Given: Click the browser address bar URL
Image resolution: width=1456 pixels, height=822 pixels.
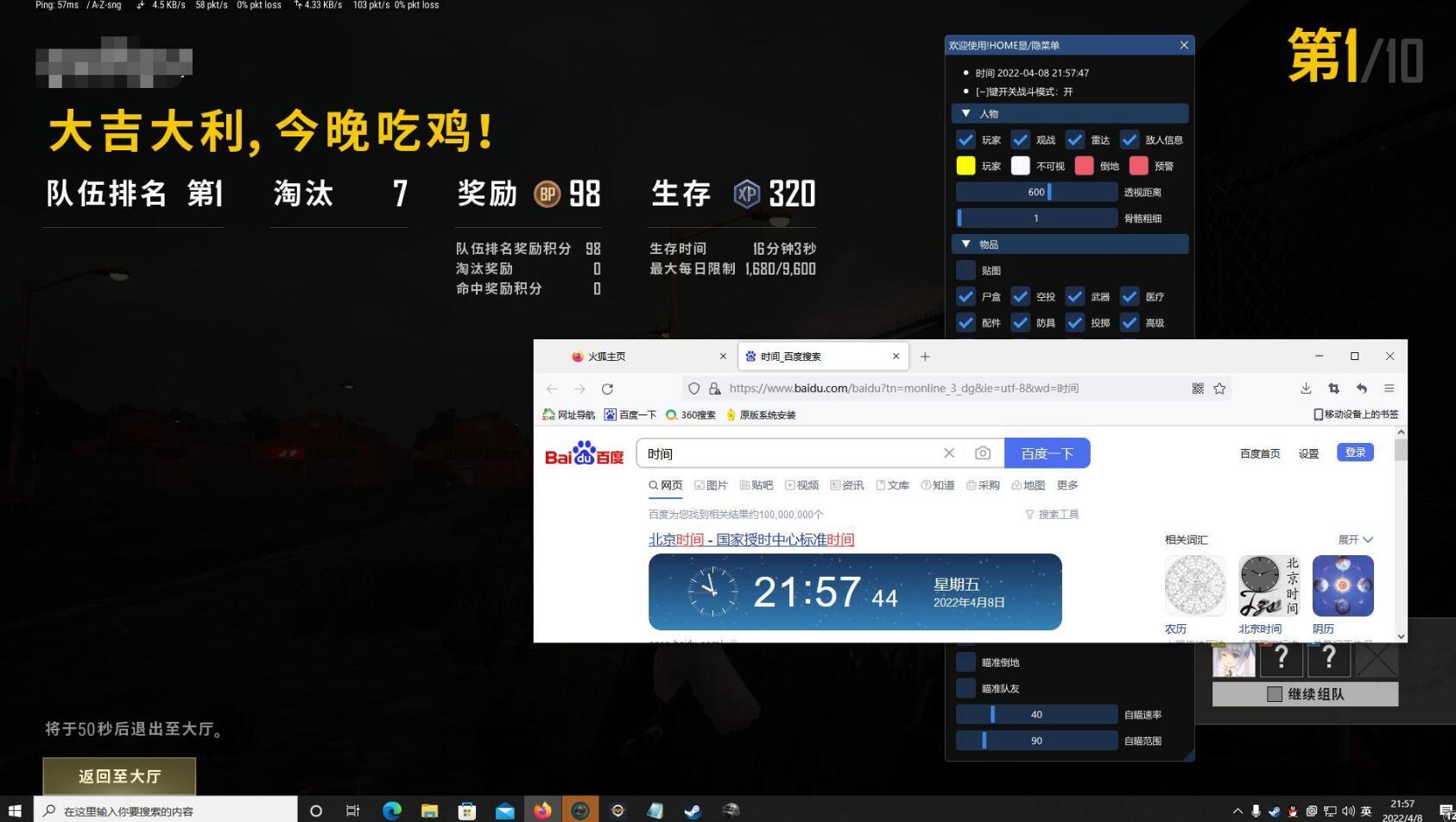Looking at the screenshot, I should [903, 389].
